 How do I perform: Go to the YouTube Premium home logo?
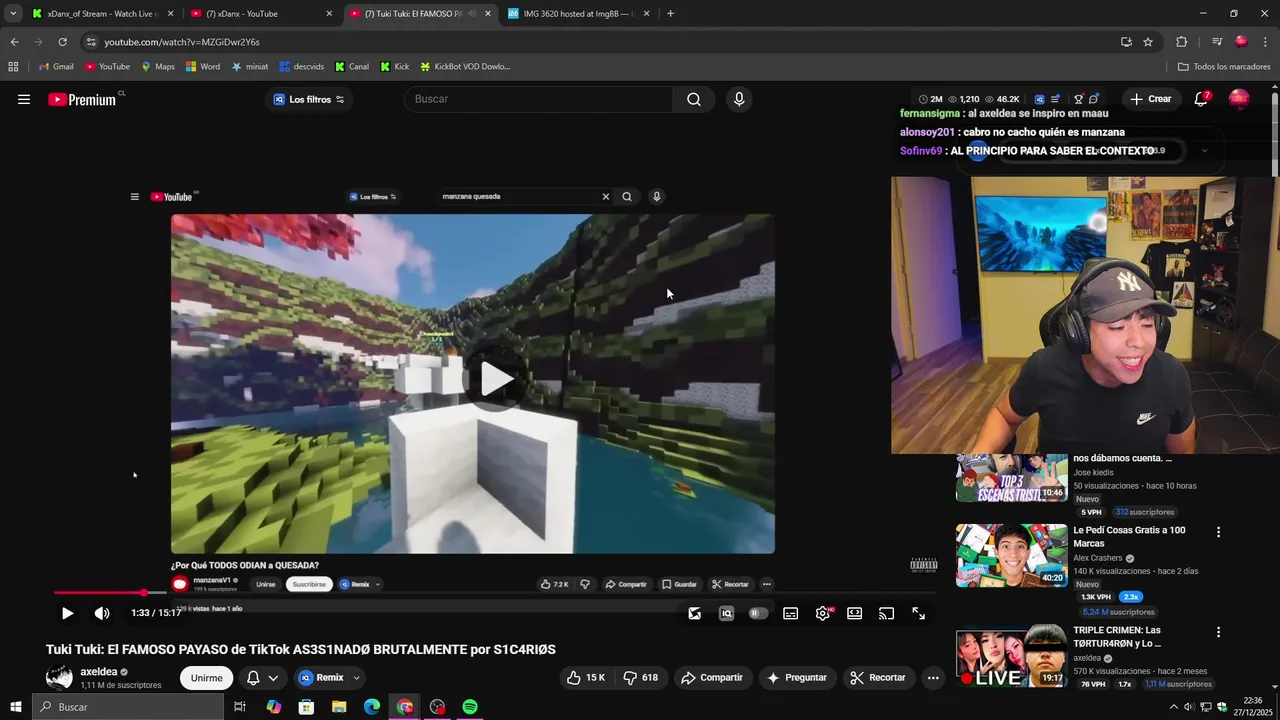tap(82, 99)
